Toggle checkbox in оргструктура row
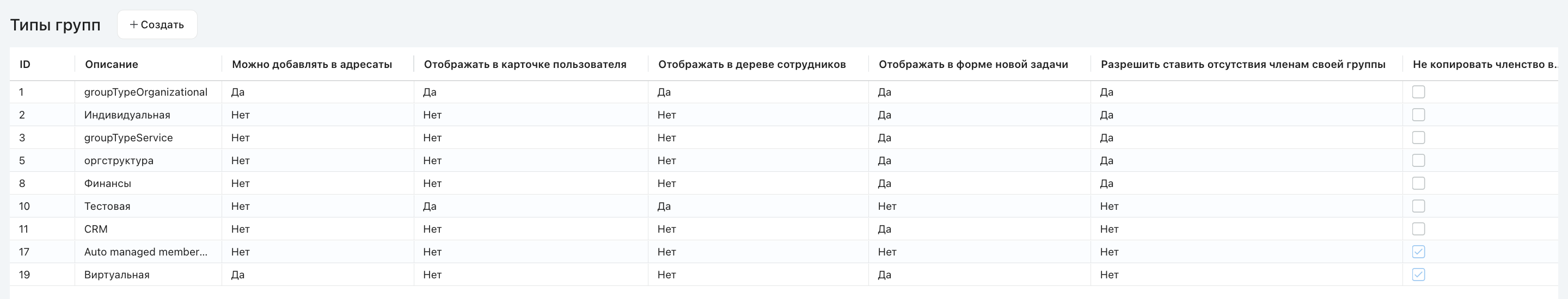This screenshot has height=299, width=1568. coord(1418,160)
